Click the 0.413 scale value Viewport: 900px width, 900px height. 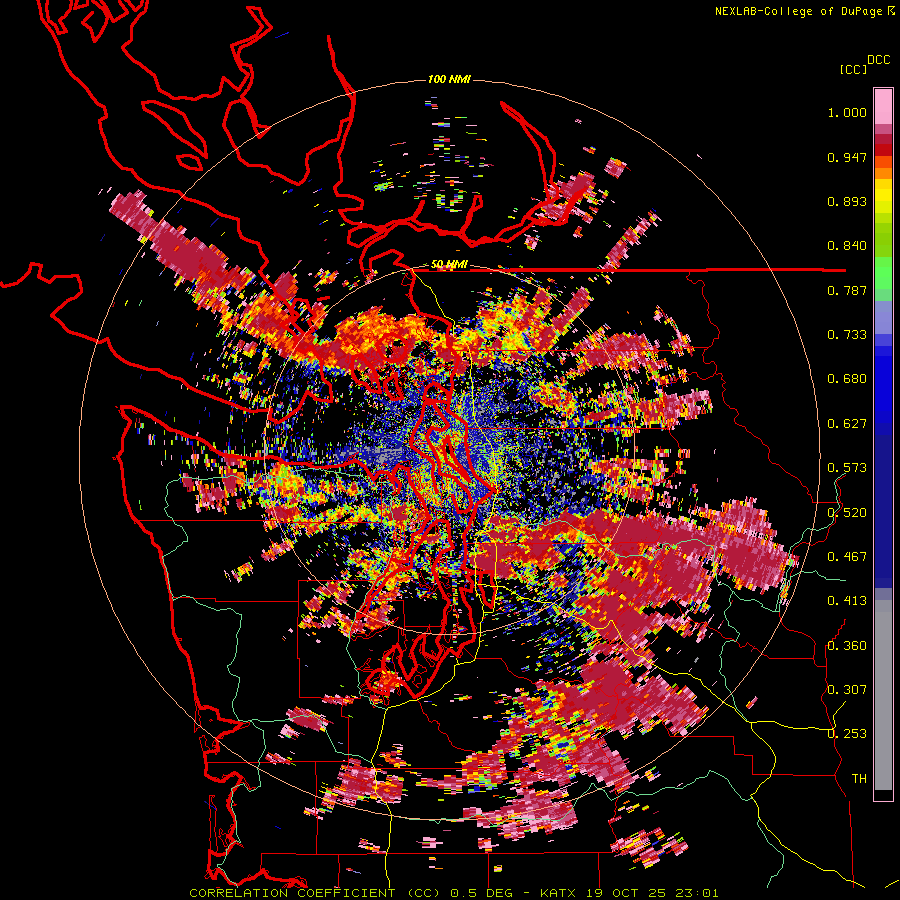point(847,601)
